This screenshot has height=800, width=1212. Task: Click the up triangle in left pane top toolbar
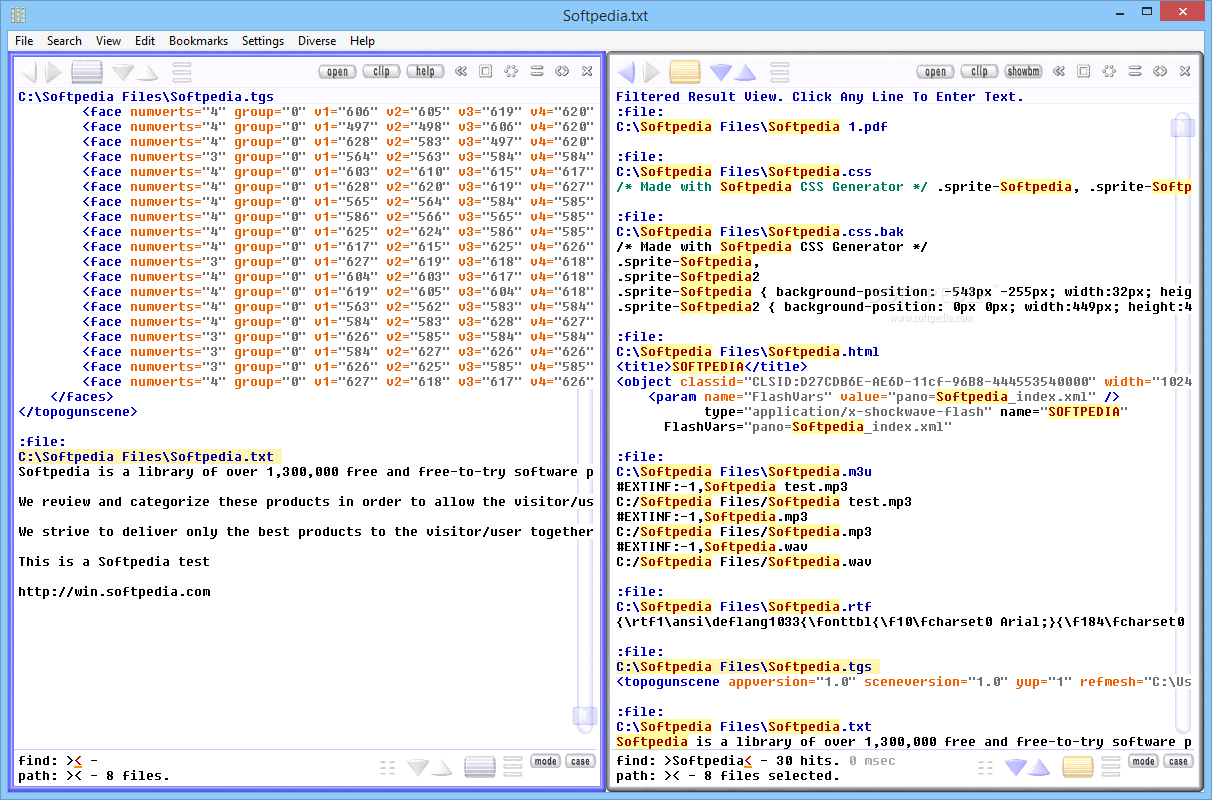click(x=147, y=72)
